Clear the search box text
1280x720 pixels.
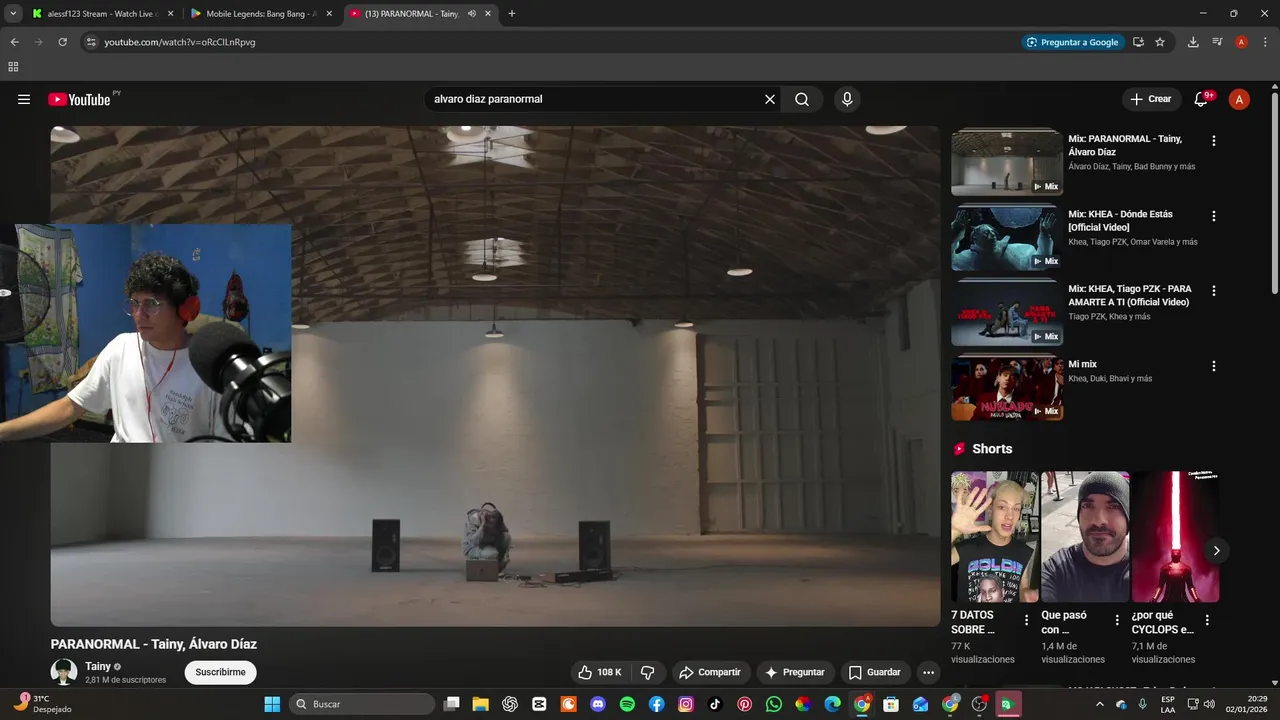click(x=770, y=99)
